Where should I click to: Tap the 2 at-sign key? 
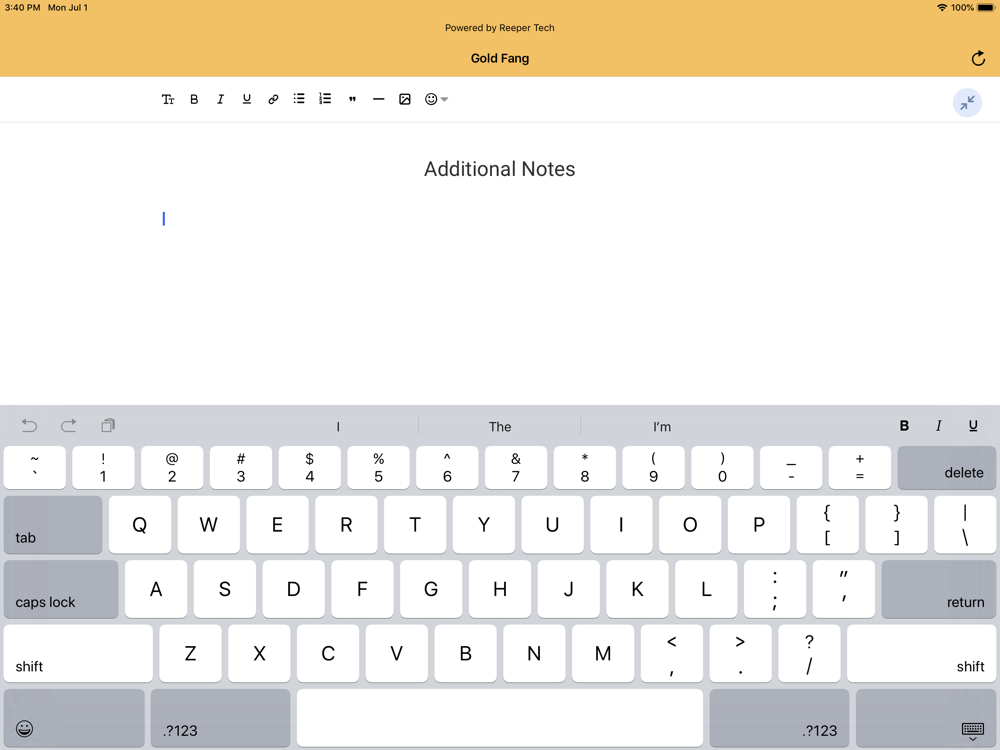pyautogui.click(x=172, y=467)
